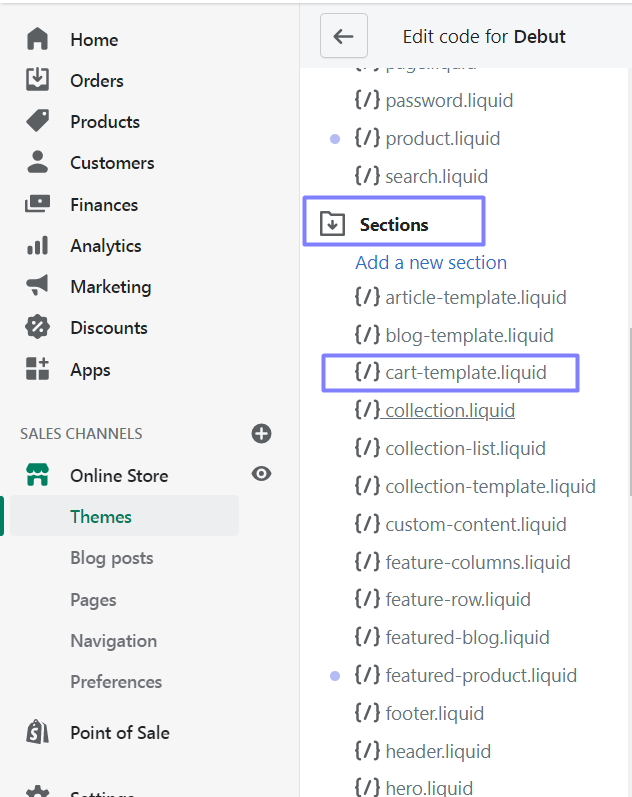The image size is (632, 797).
Task: Open Navigation submenu item
Action: click(x=113, y=641)
